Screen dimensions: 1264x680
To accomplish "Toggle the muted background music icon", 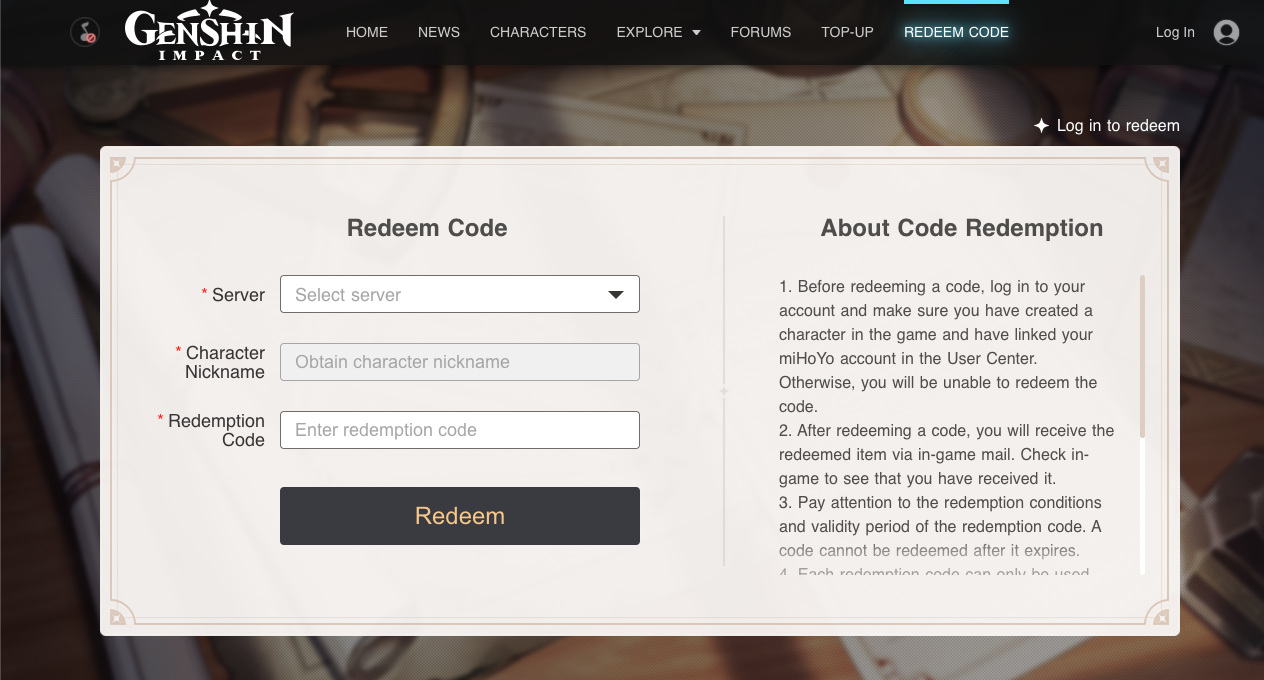I will (x=85, y=32).
